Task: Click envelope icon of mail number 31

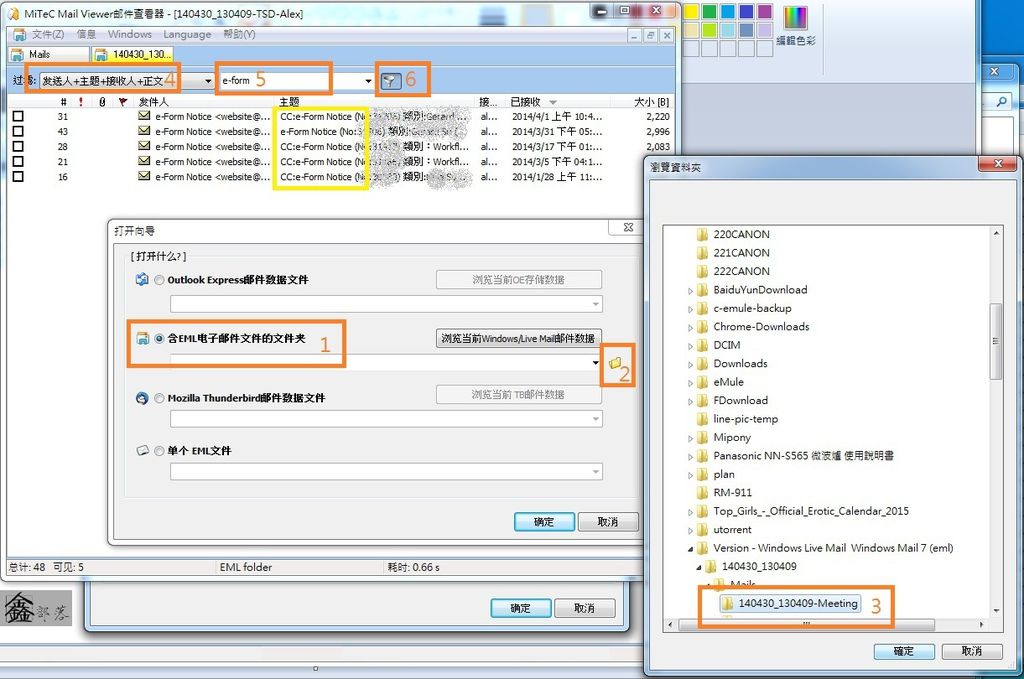Action: pos(144,116)
